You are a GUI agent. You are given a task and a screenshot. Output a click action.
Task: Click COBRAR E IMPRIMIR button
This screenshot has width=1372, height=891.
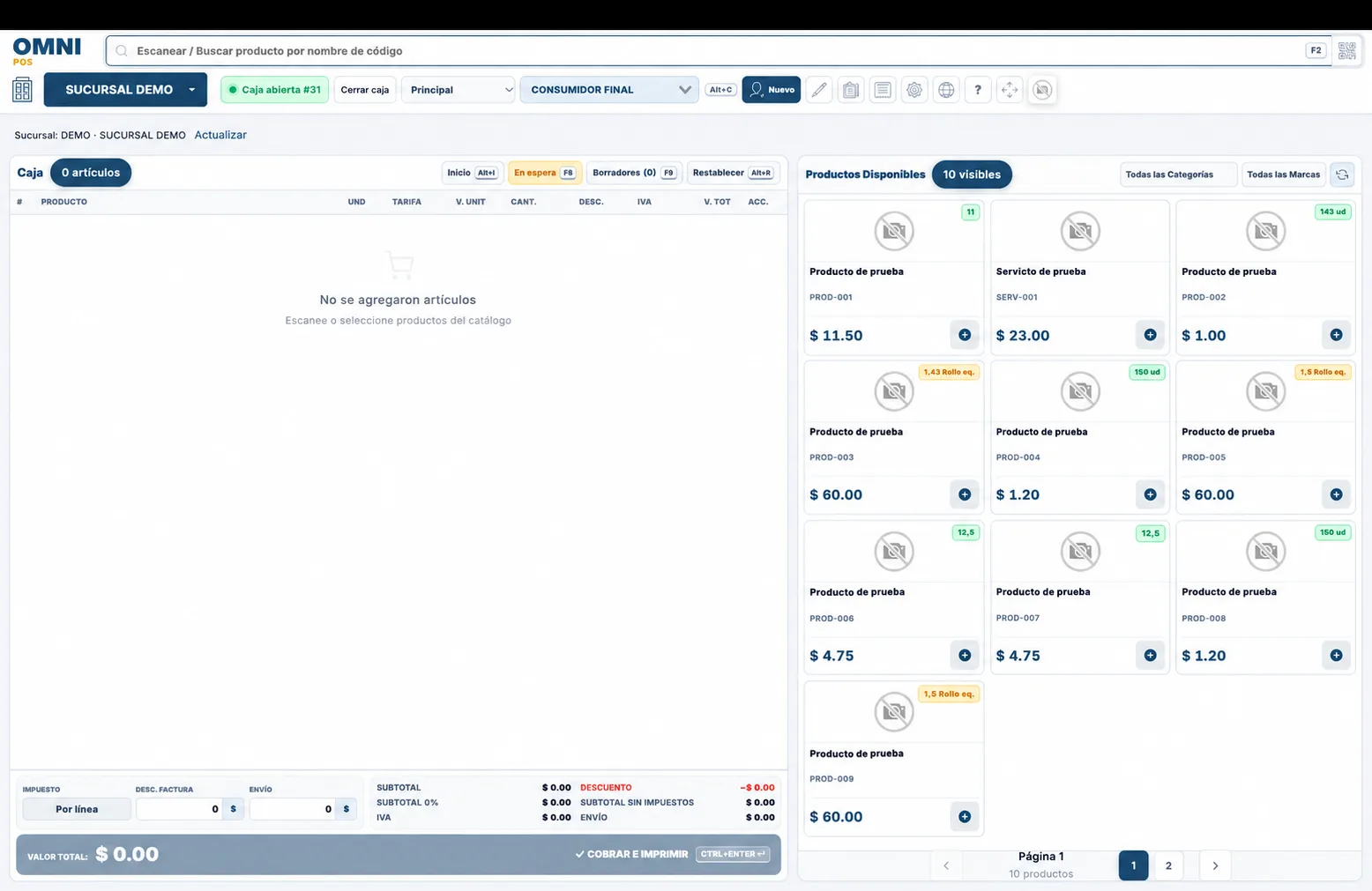[672, 854]
